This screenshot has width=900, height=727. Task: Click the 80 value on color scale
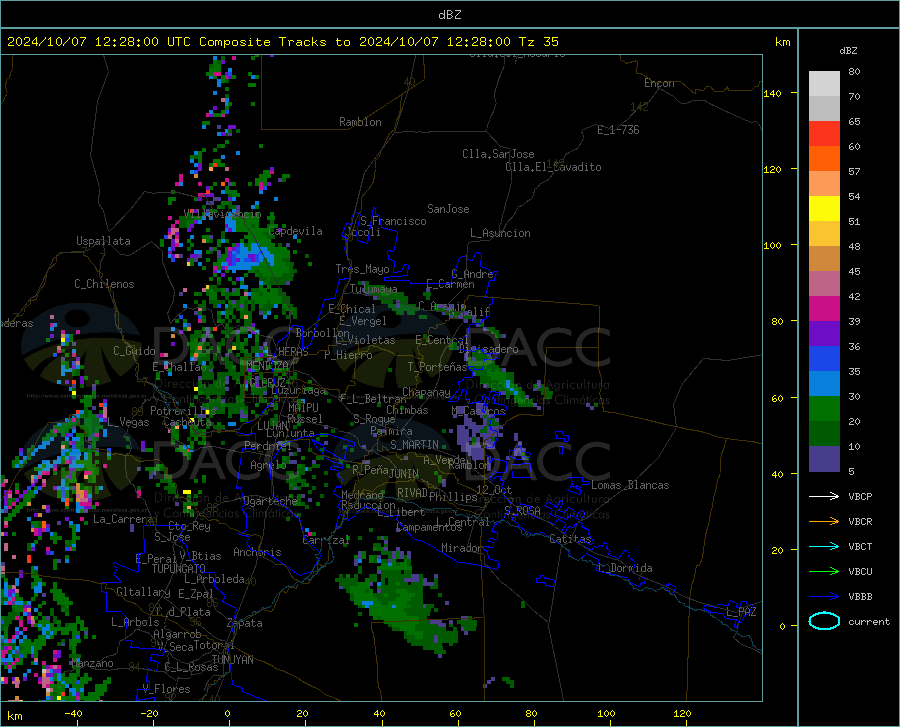854,72
